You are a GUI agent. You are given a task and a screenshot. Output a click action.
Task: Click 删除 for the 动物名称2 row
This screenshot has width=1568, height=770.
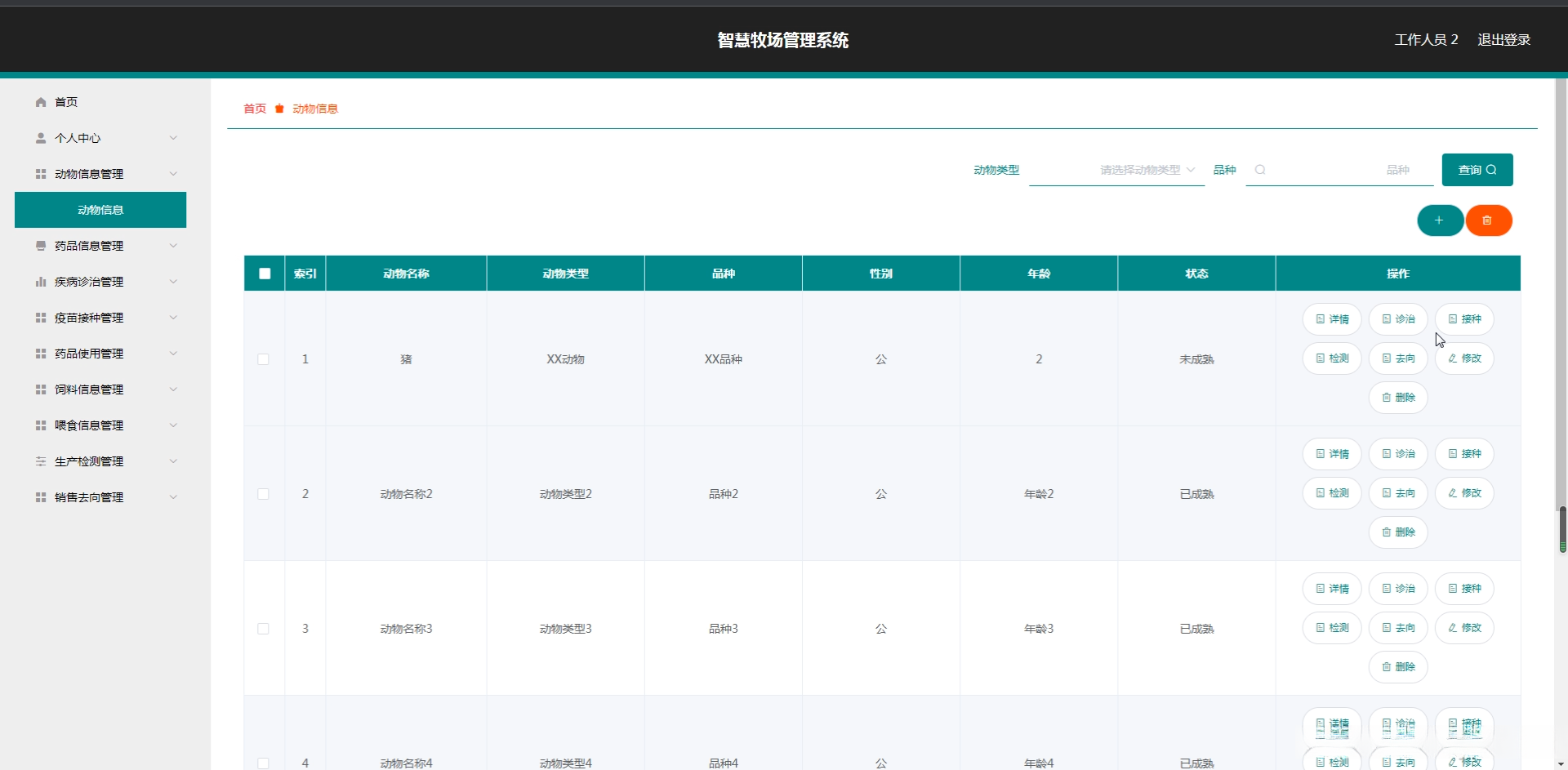click(x=1398, y=532)
